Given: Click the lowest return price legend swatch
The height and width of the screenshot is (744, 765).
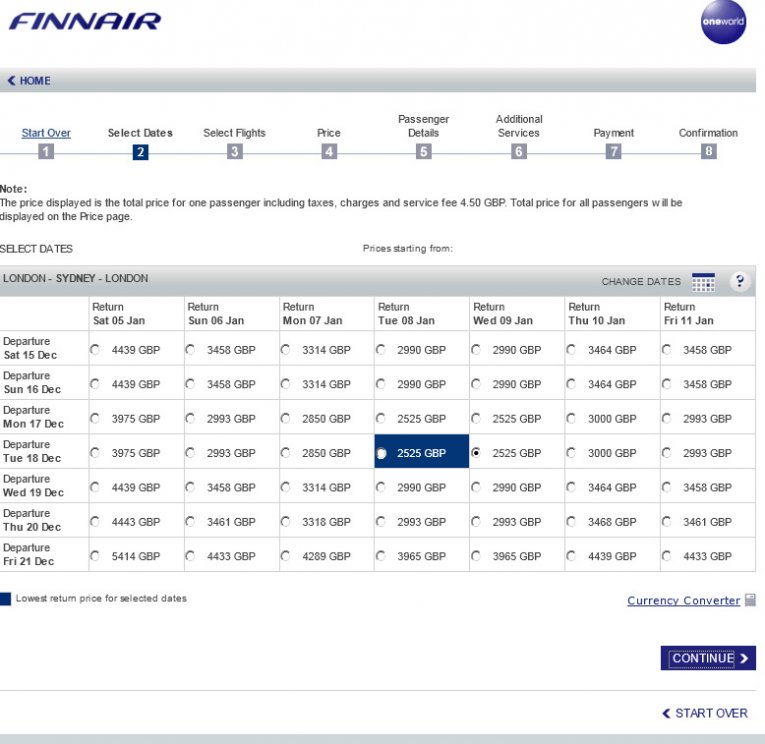Looking at the screenshot, I should (6, 599).
